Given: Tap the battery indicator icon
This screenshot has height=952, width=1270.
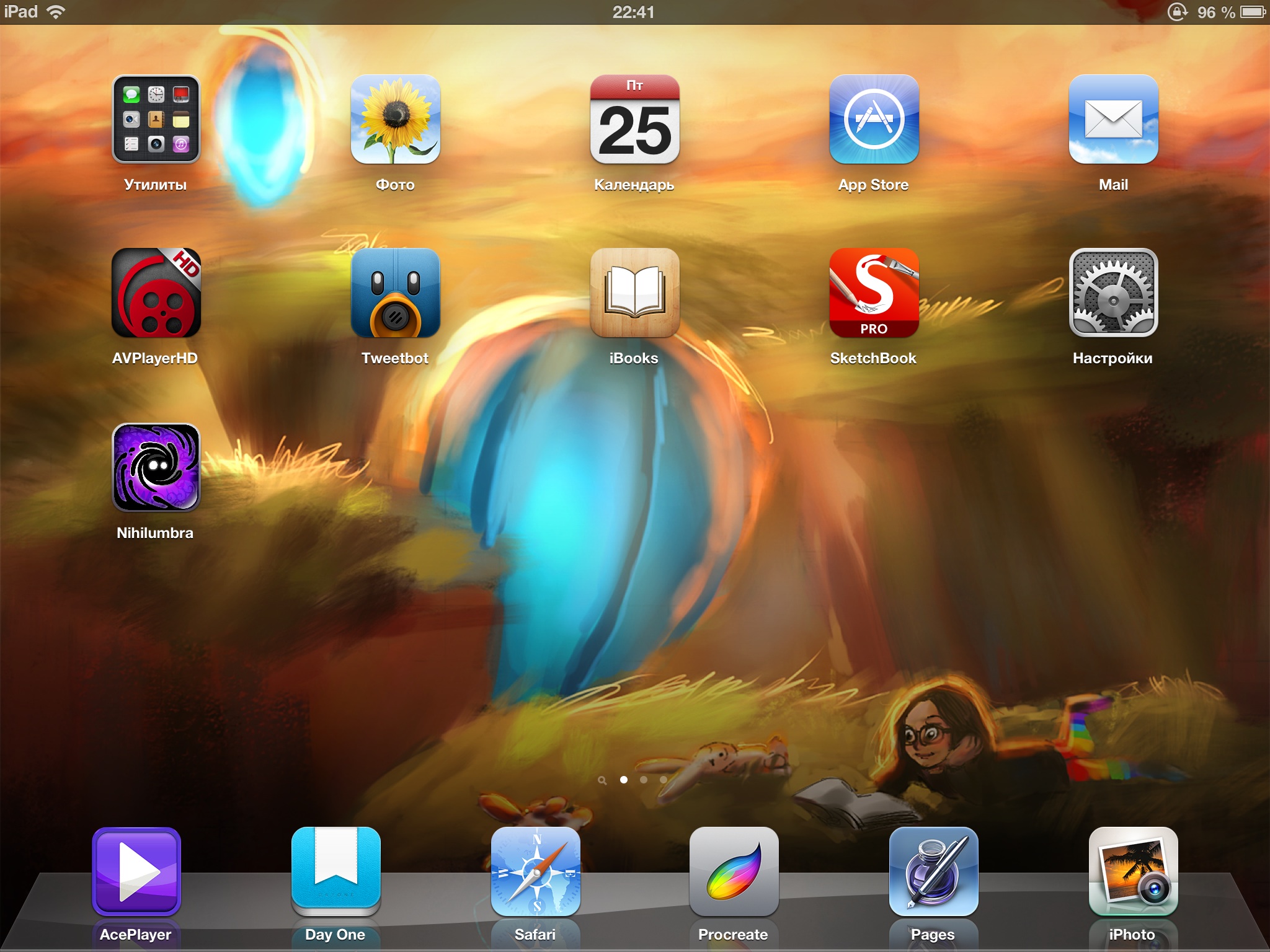Looking at the screenshot, I should click(x=1253, y=12).
